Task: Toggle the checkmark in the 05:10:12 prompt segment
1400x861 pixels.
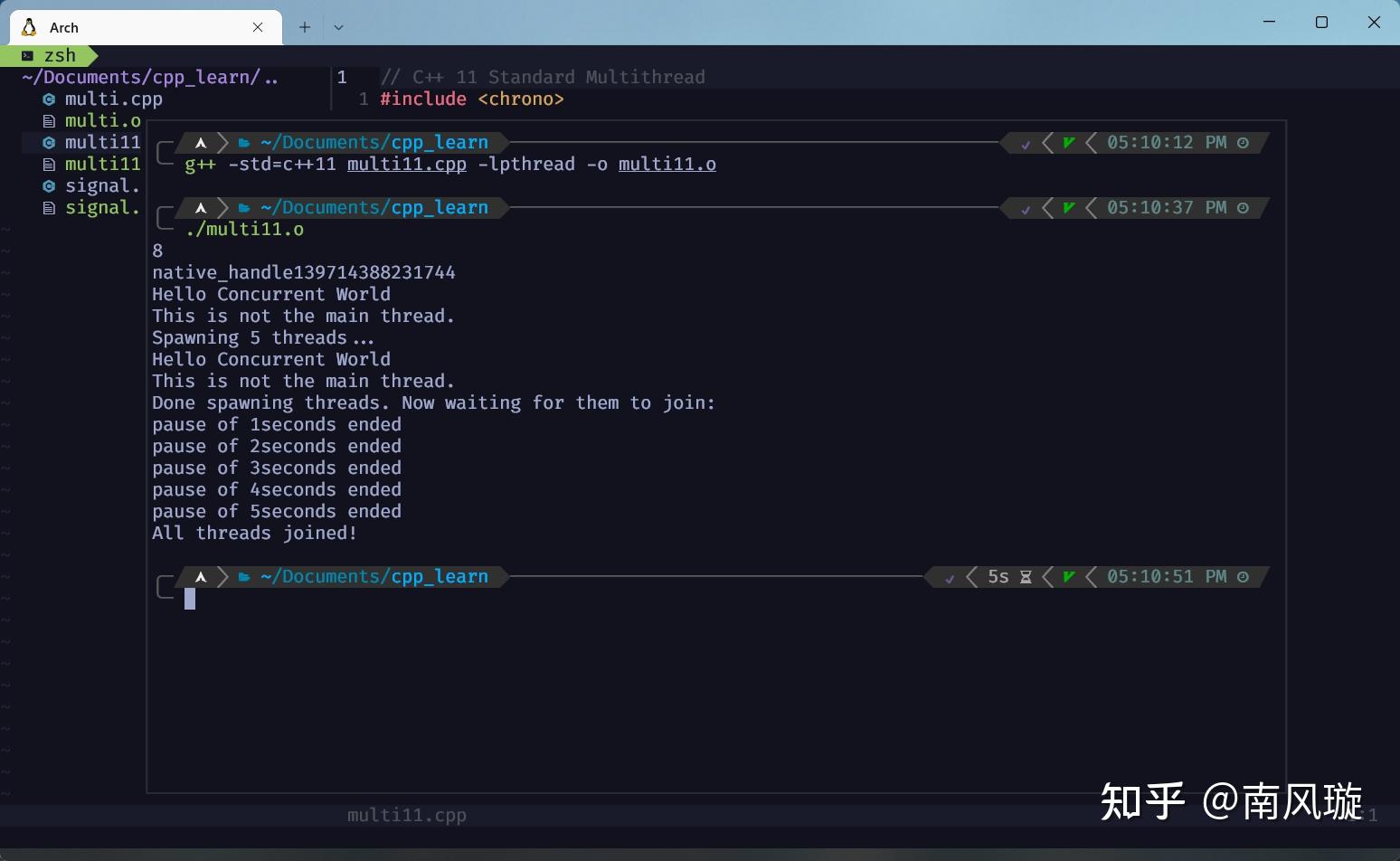Action: 1026,143
